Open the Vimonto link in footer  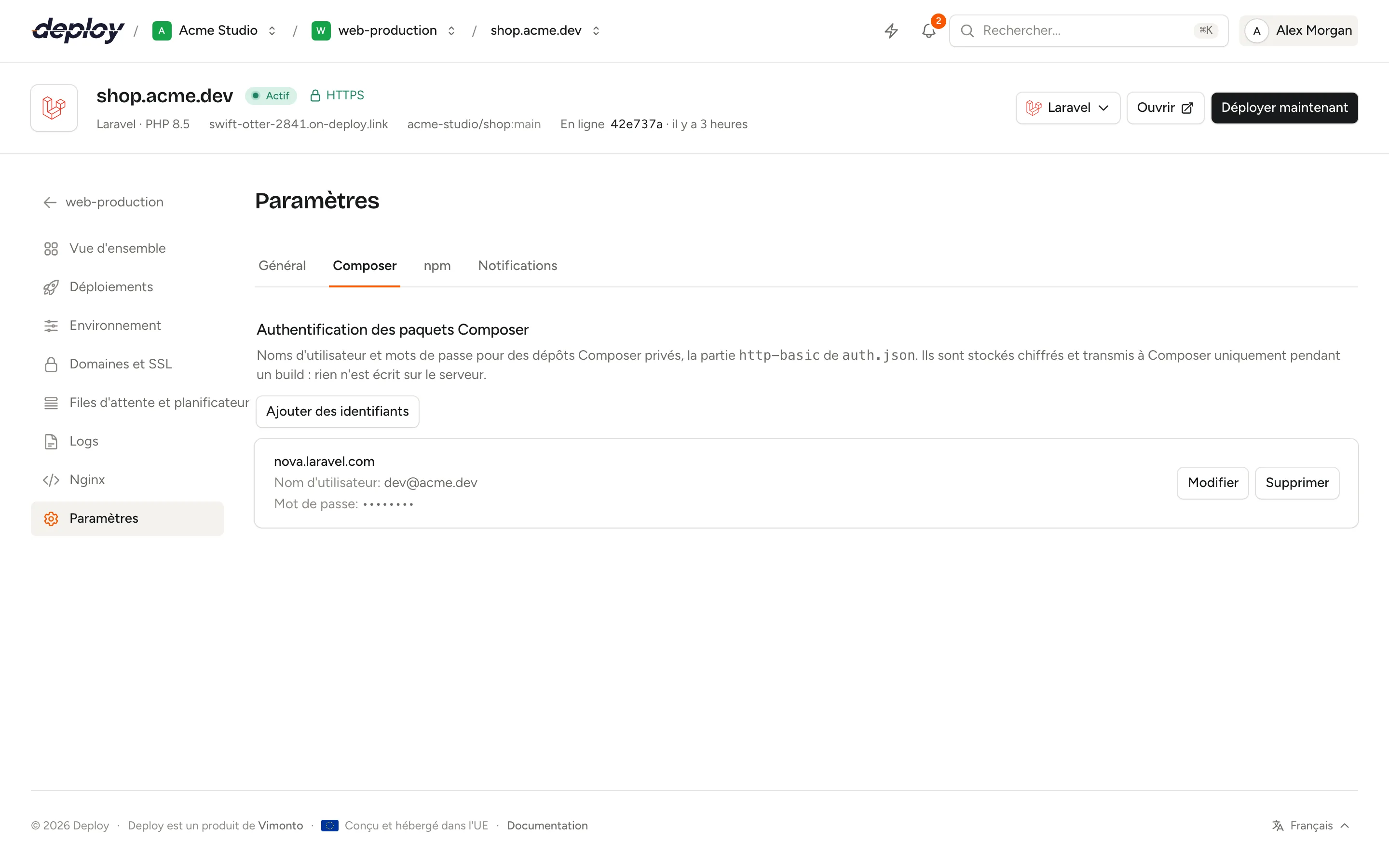[281, 826]
